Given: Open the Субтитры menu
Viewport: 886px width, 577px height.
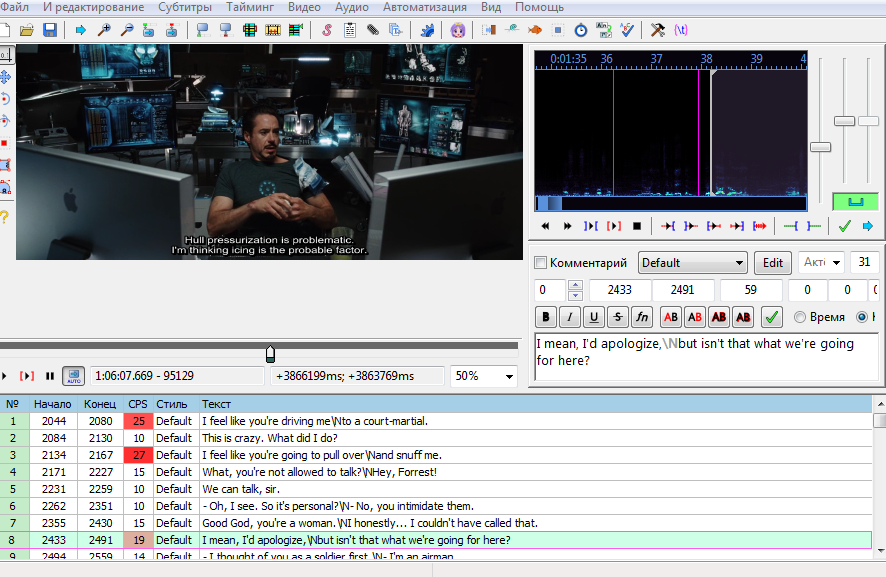Looking at the screenshot, I should click(x=185, y=7).
